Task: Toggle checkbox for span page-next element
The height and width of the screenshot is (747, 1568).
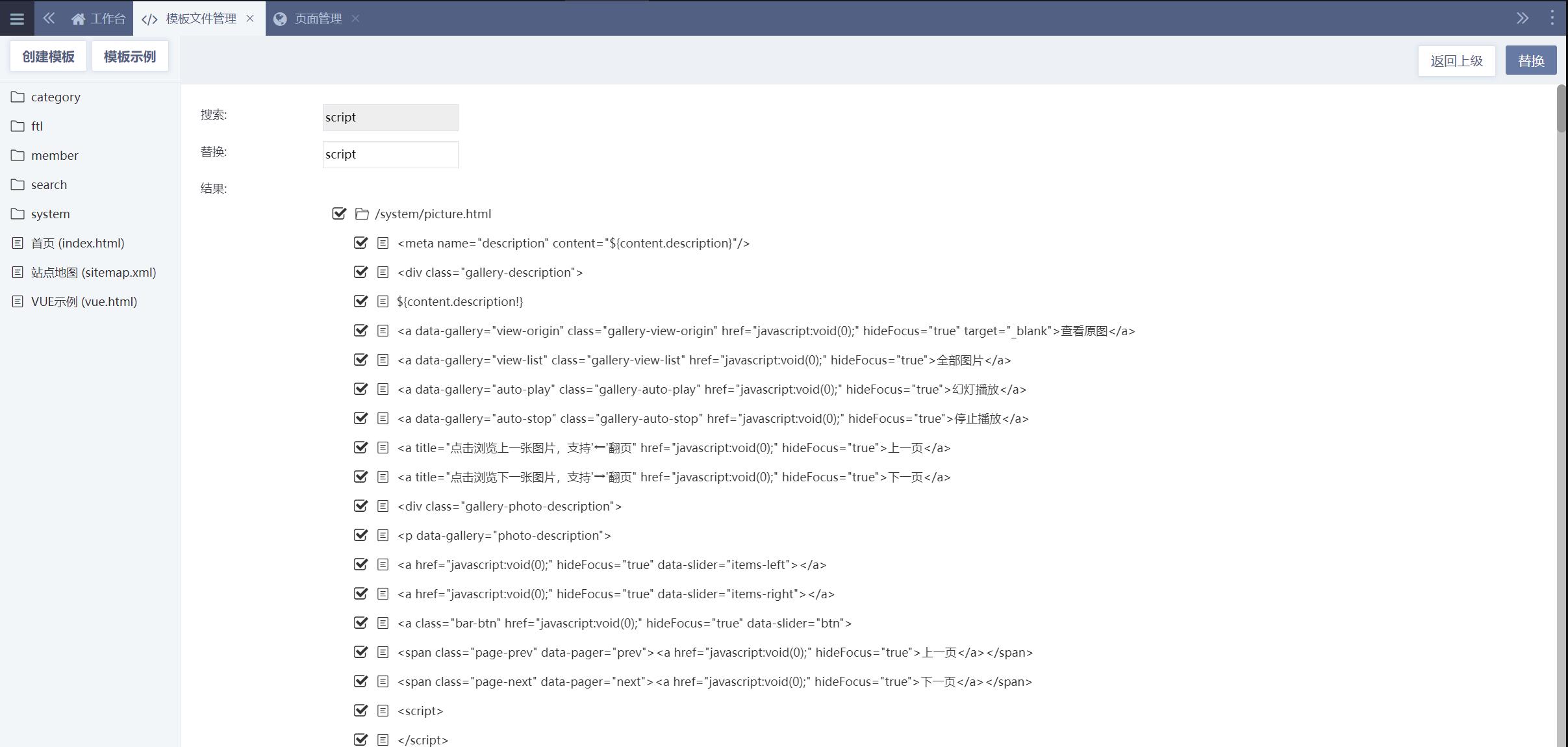Action: [x=360, y=681]
